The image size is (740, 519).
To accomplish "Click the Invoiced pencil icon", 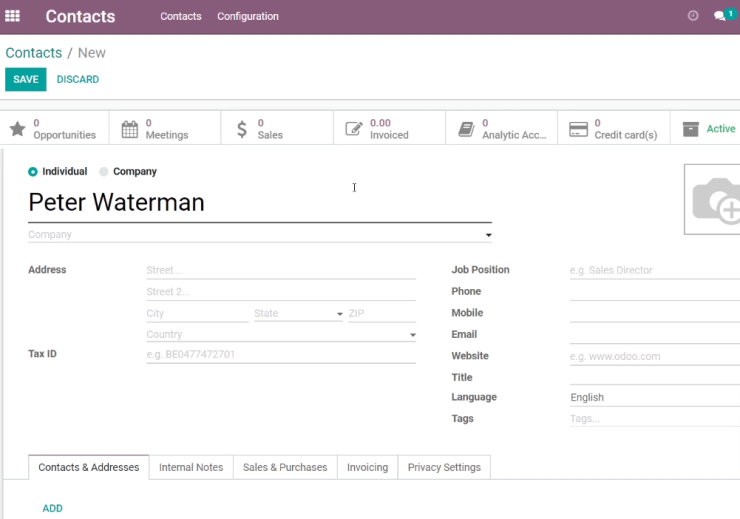I will click(354, 128).
